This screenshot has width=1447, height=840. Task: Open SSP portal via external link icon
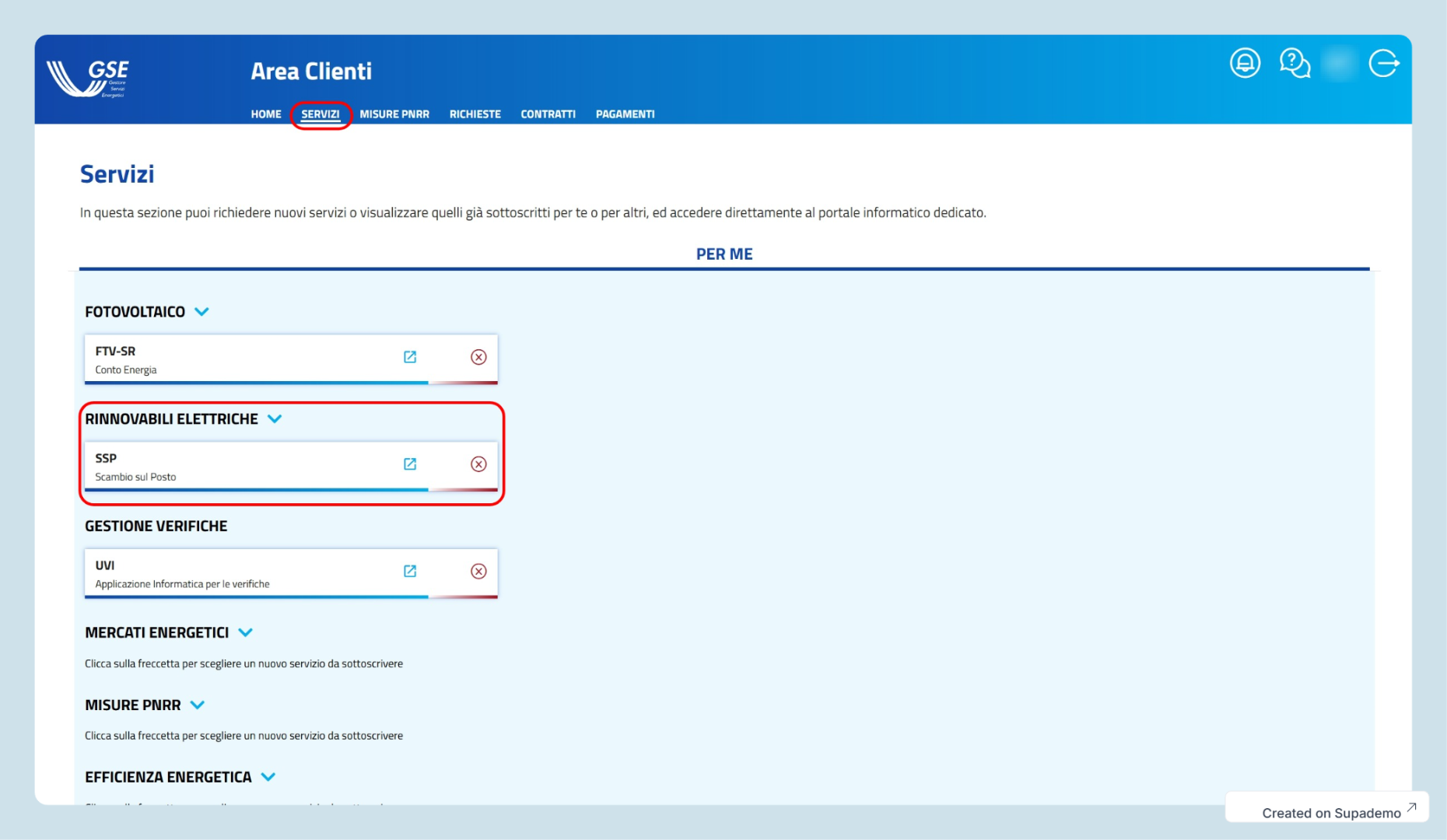[410, 464]
